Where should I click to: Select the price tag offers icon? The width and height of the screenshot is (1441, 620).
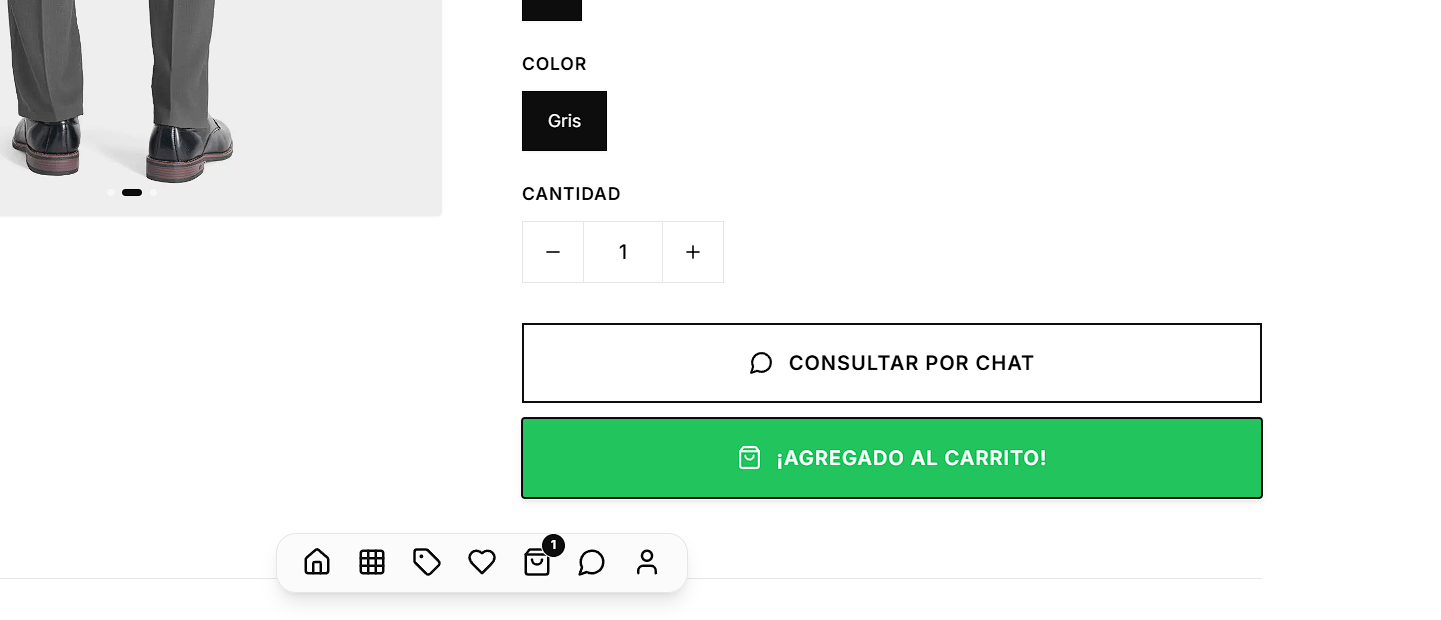[x=427, y=562]
